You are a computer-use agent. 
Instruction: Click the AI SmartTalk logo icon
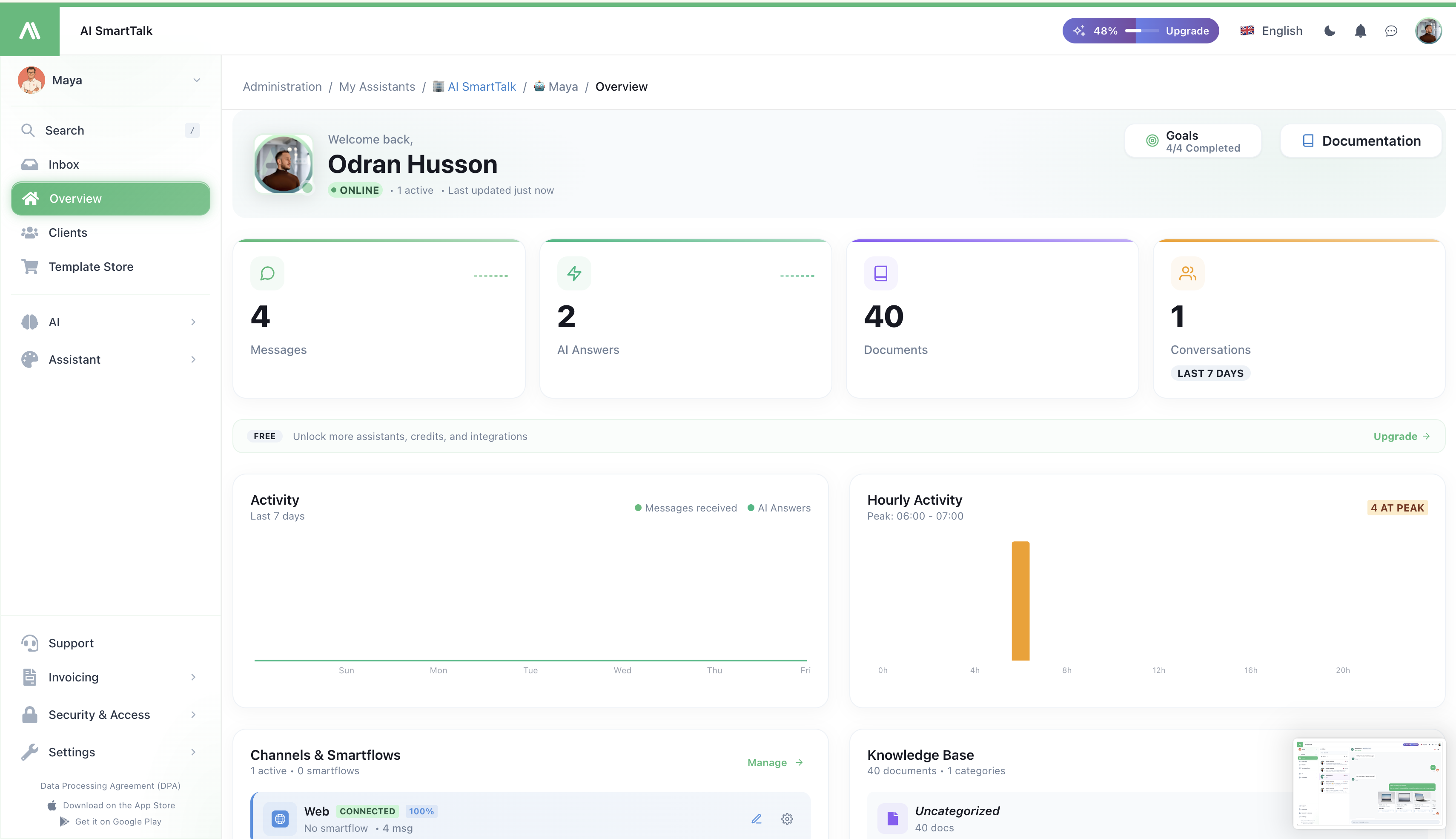pos(29,31)
